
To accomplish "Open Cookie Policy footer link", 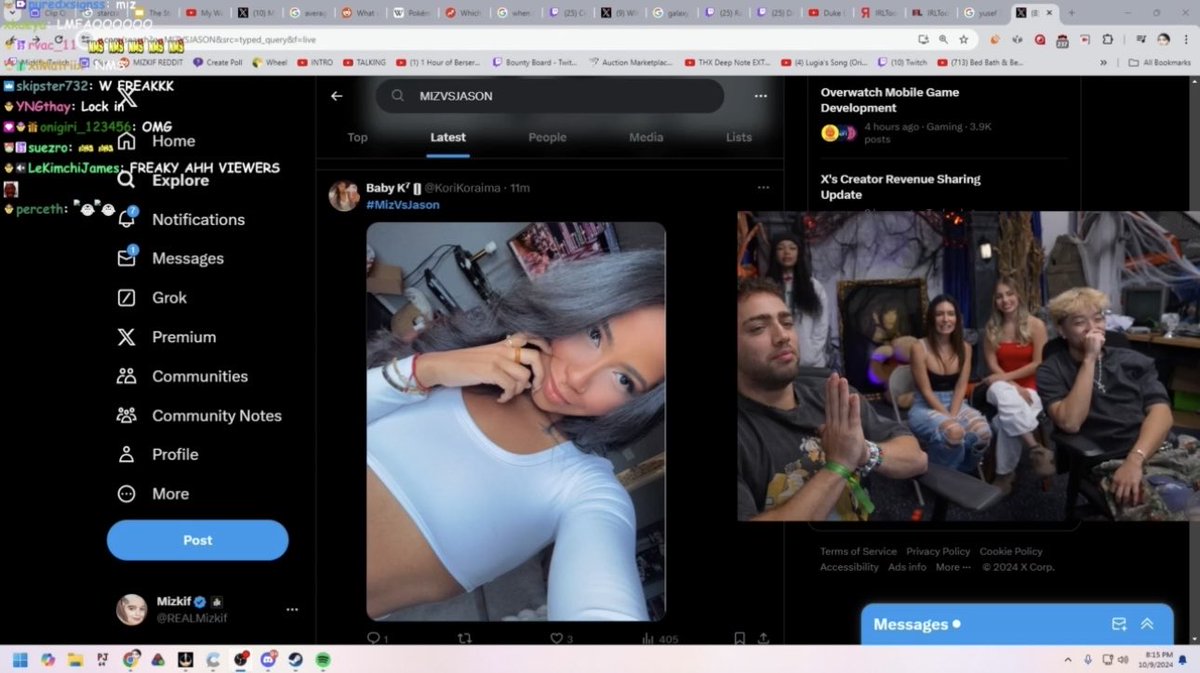I will coord(1011,551).
